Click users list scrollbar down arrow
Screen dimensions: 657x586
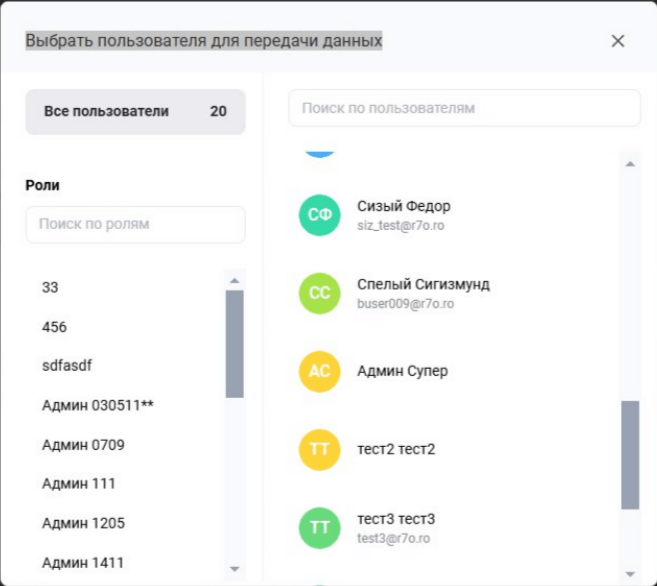[630, 574]
